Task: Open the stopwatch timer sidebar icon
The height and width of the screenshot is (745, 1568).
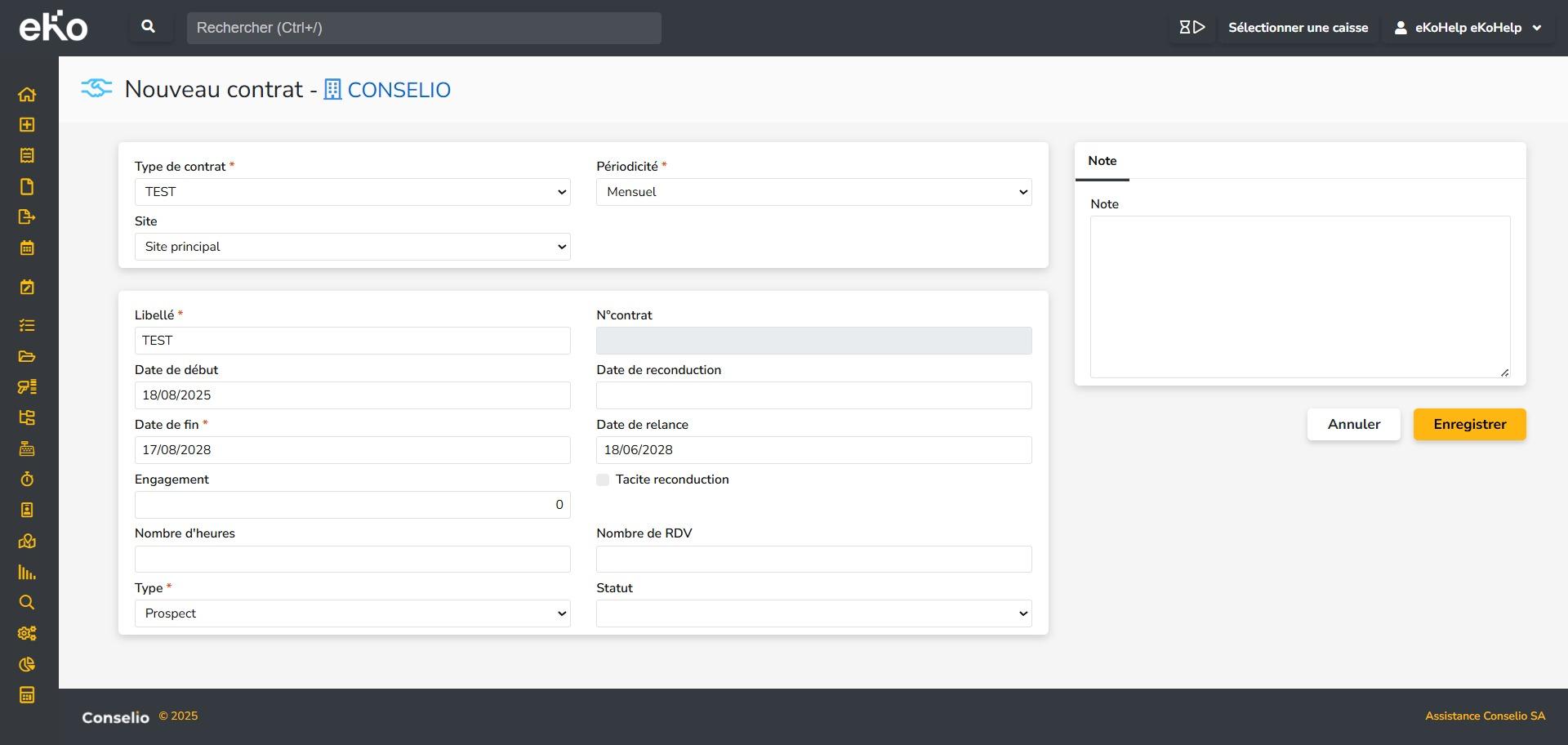Action: [x=27, y=480]
